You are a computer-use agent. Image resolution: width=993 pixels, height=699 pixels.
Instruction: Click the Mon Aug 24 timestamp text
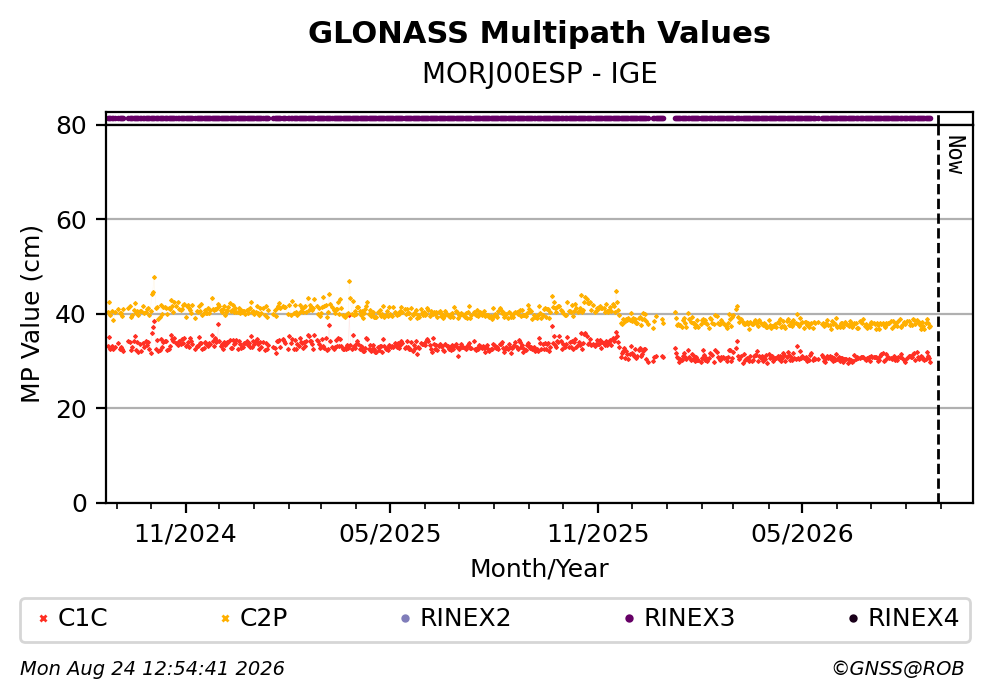click(152, 669)
